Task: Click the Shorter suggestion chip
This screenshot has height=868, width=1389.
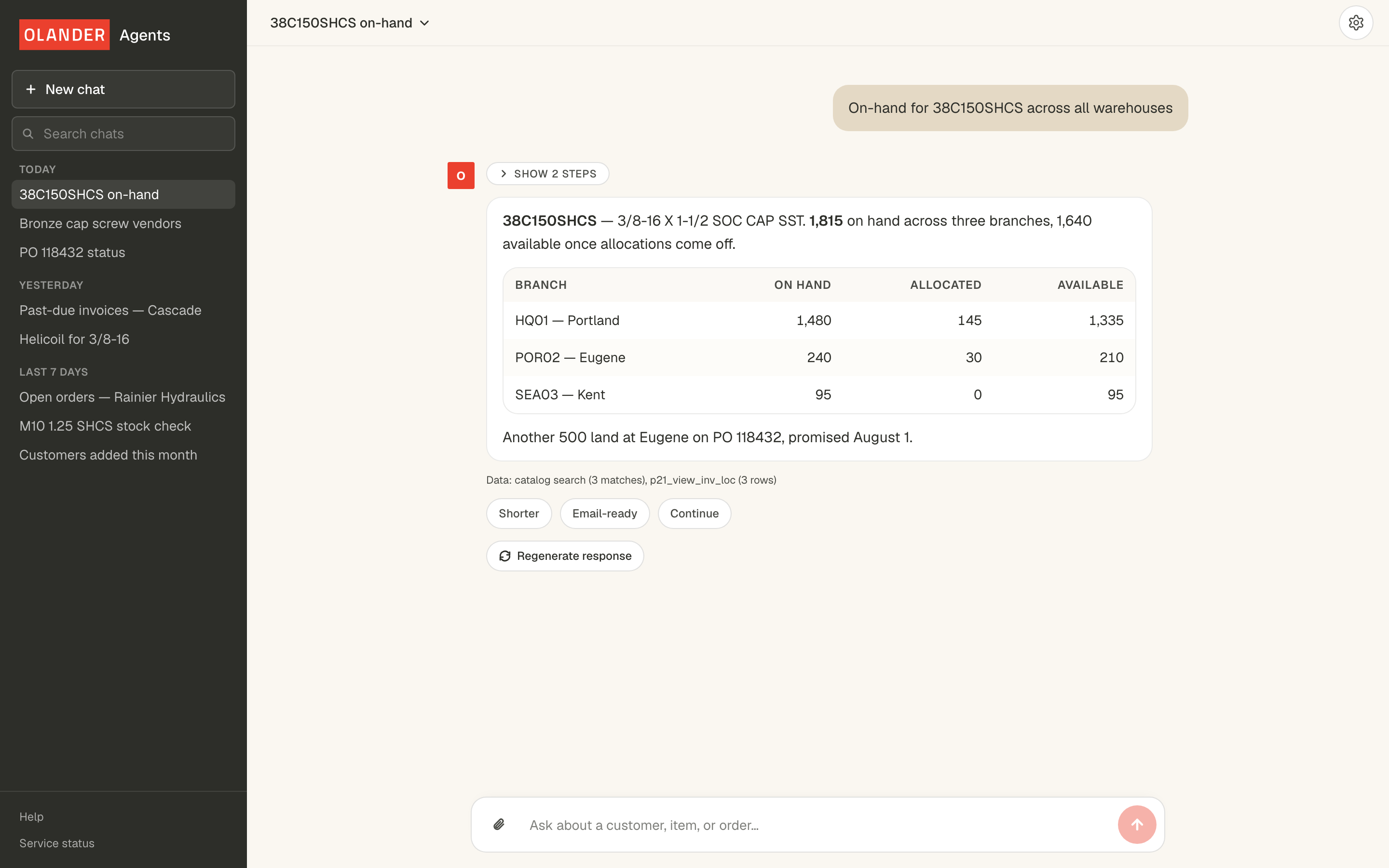Action: coord(519,513)
